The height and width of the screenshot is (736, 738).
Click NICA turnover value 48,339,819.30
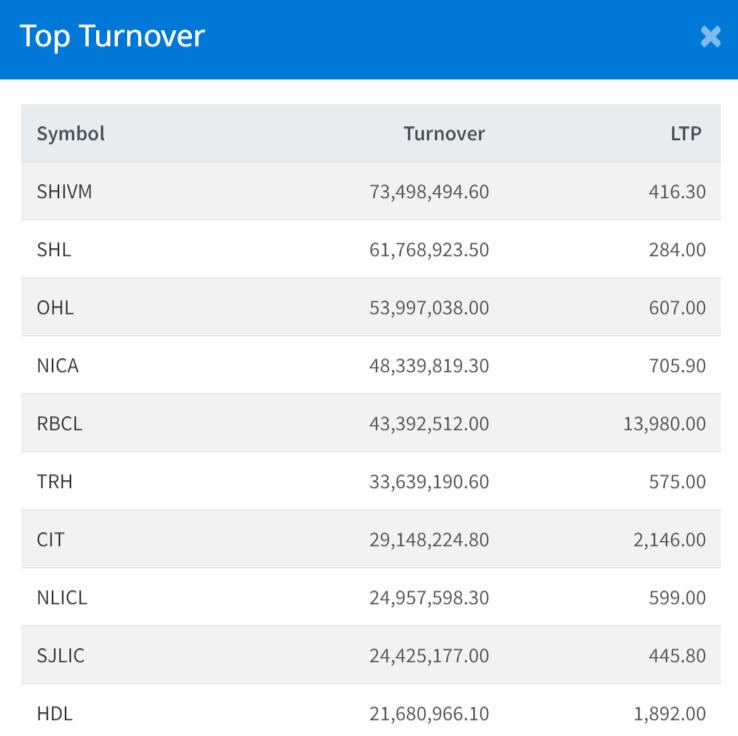[429, 366]
